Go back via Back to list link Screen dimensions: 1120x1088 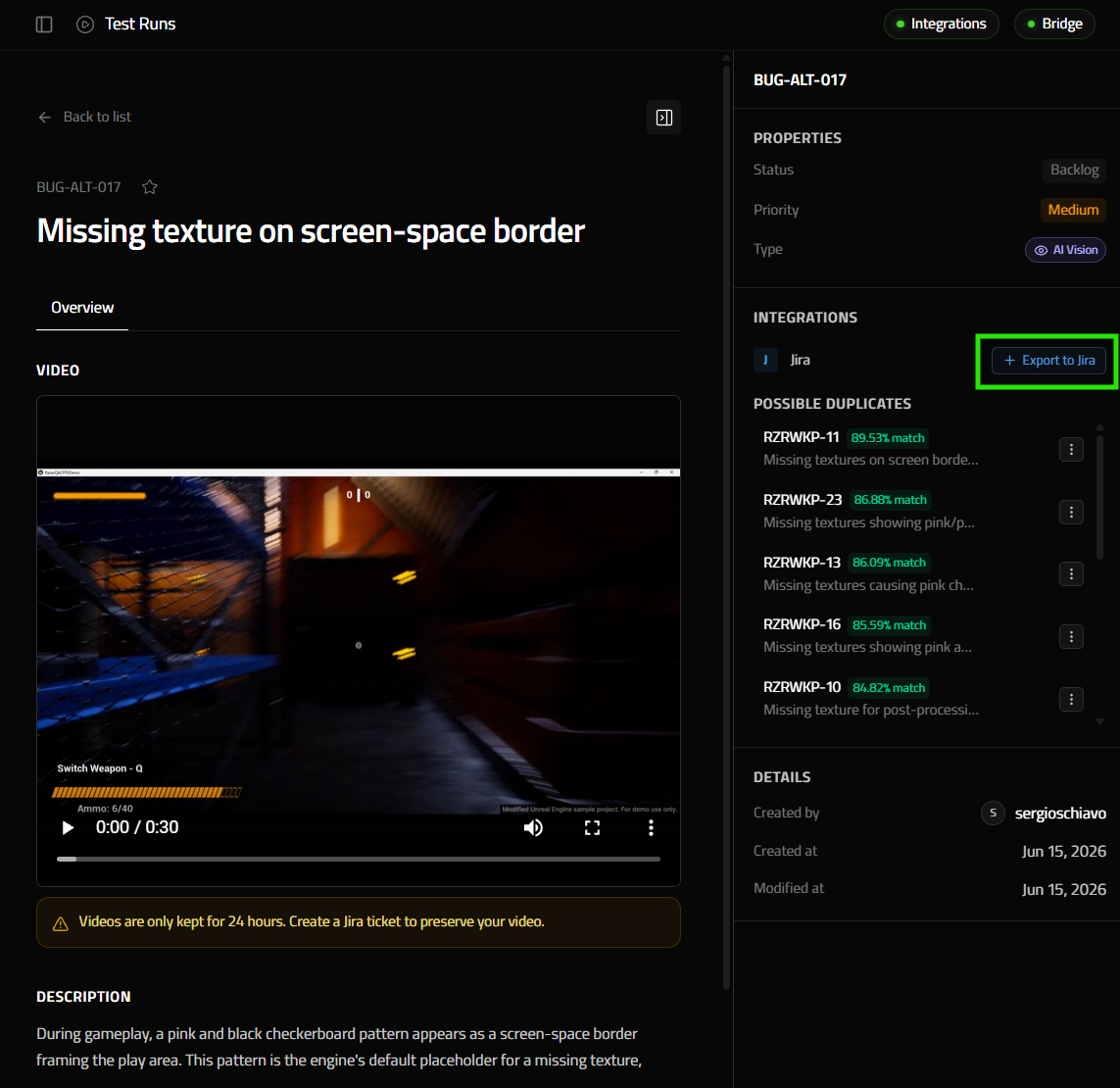(84, 117)
